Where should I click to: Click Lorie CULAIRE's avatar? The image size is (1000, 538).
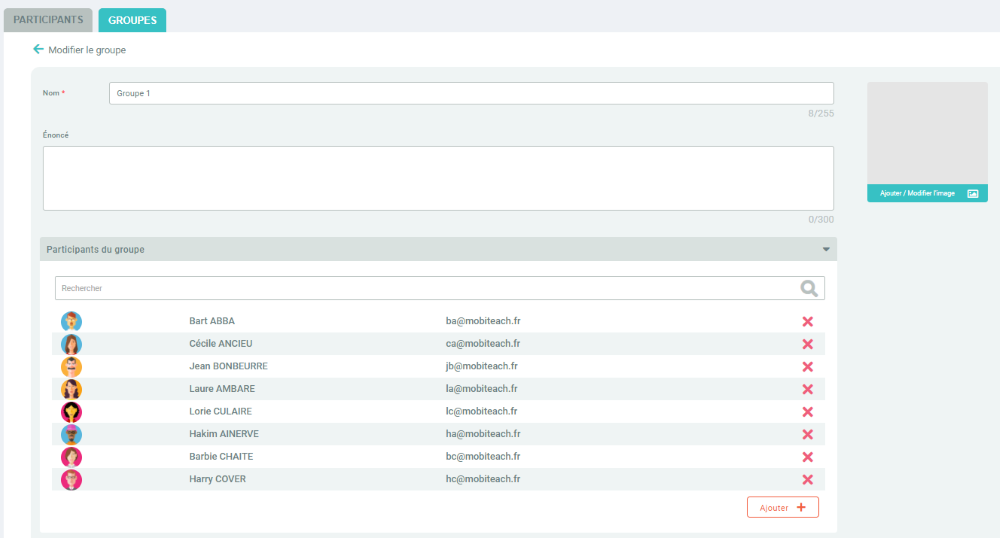coord(71,412)
